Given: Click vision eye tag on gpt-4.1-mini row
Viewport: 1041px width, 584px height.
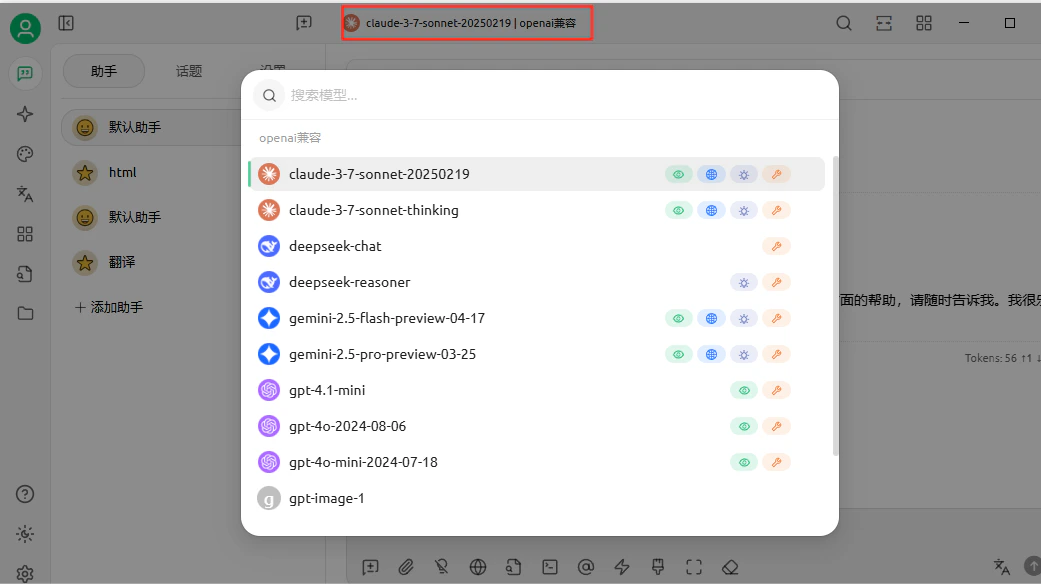Looking at the screenshot, I should pos(744,390).
